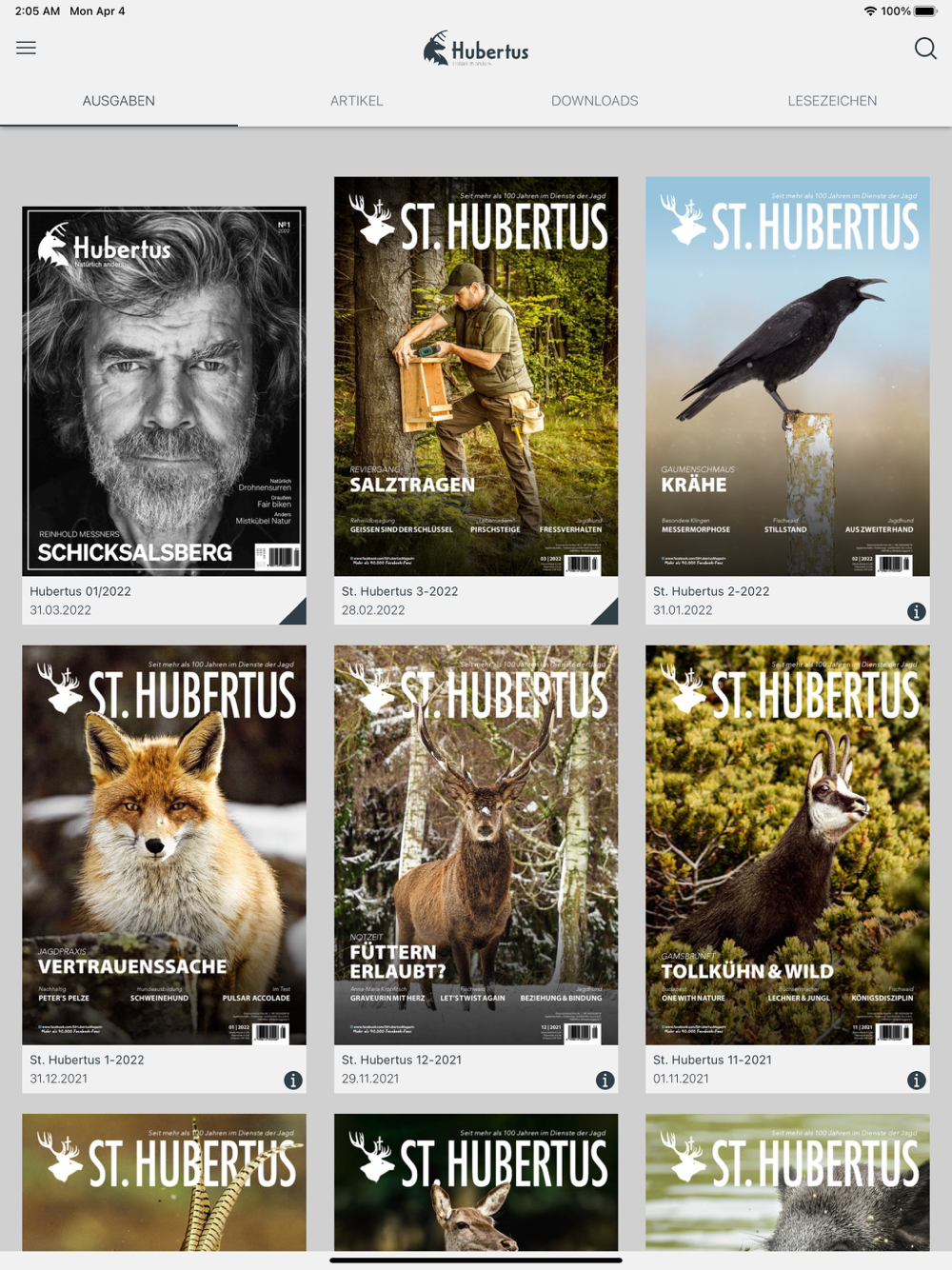Open the search magnifier icon
952x1270 pixels.
pyautogui.click(x=925, y=49)
